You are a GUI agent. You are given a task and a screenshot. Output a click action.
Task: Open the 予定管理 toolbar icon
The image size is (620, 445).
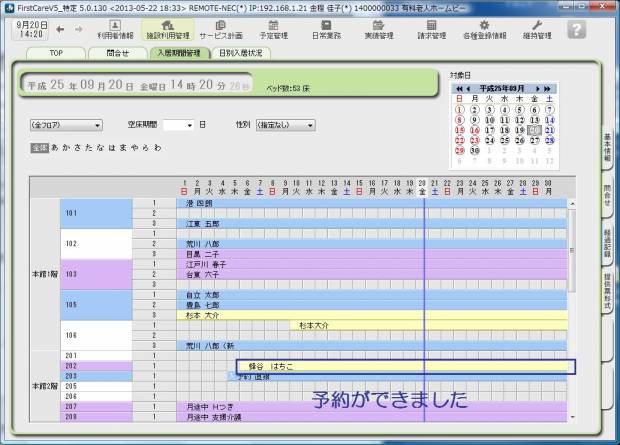[x=275, y=28]
